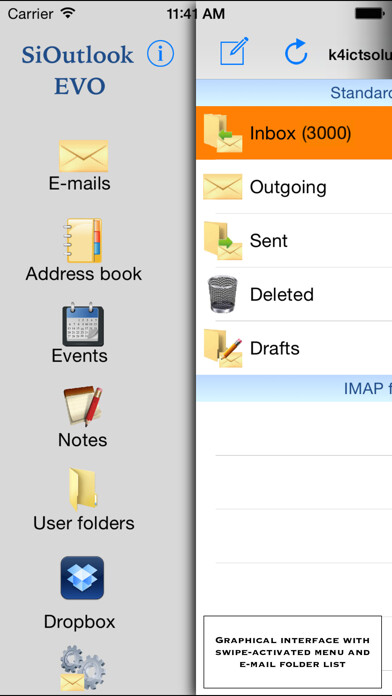Open the mail settings gears icon
This screenshot has height=696, width=392.
(x=83, y=668)
